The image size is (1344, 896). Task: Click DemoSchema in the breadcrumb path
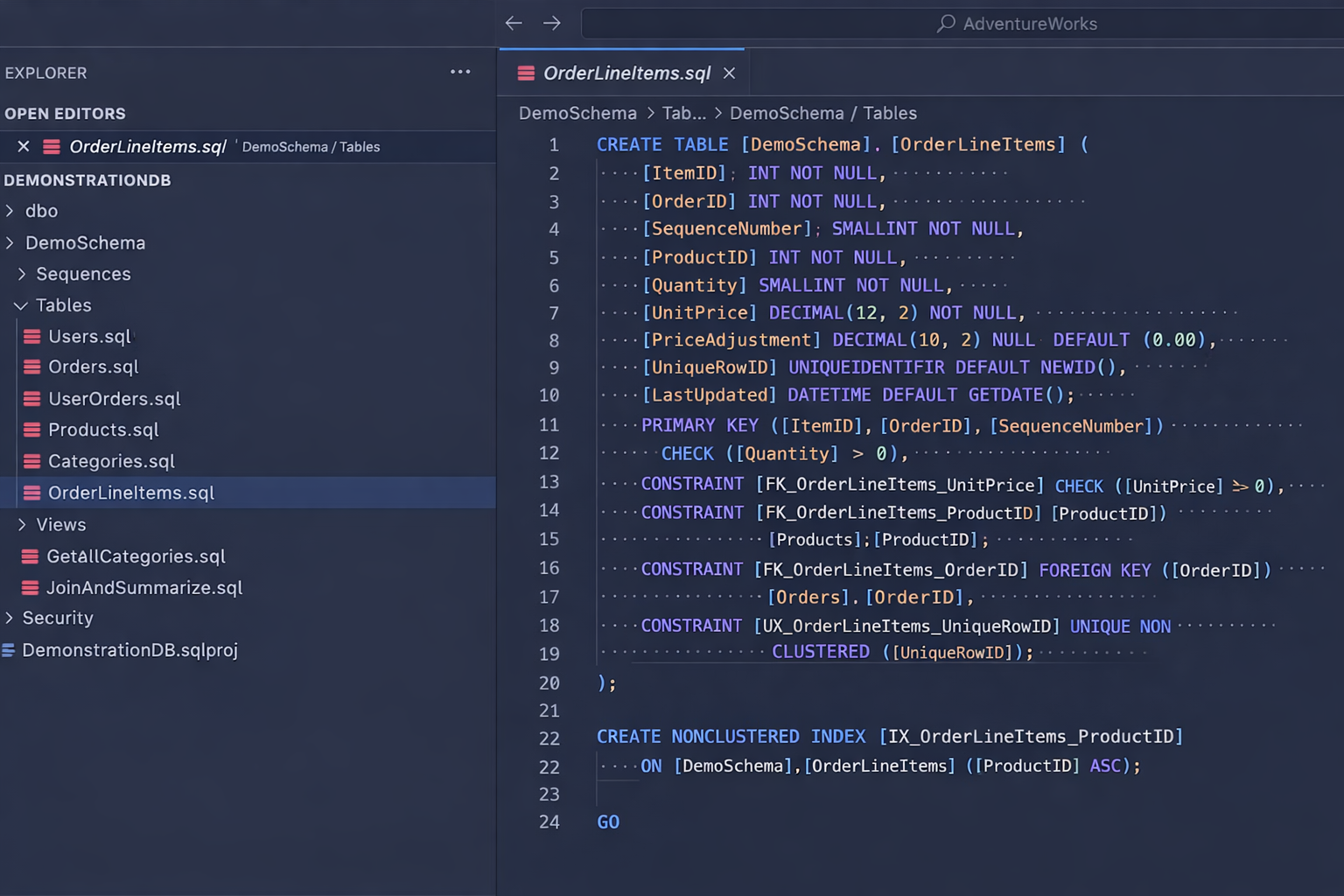pyautogui.click(x=577, y=113)
